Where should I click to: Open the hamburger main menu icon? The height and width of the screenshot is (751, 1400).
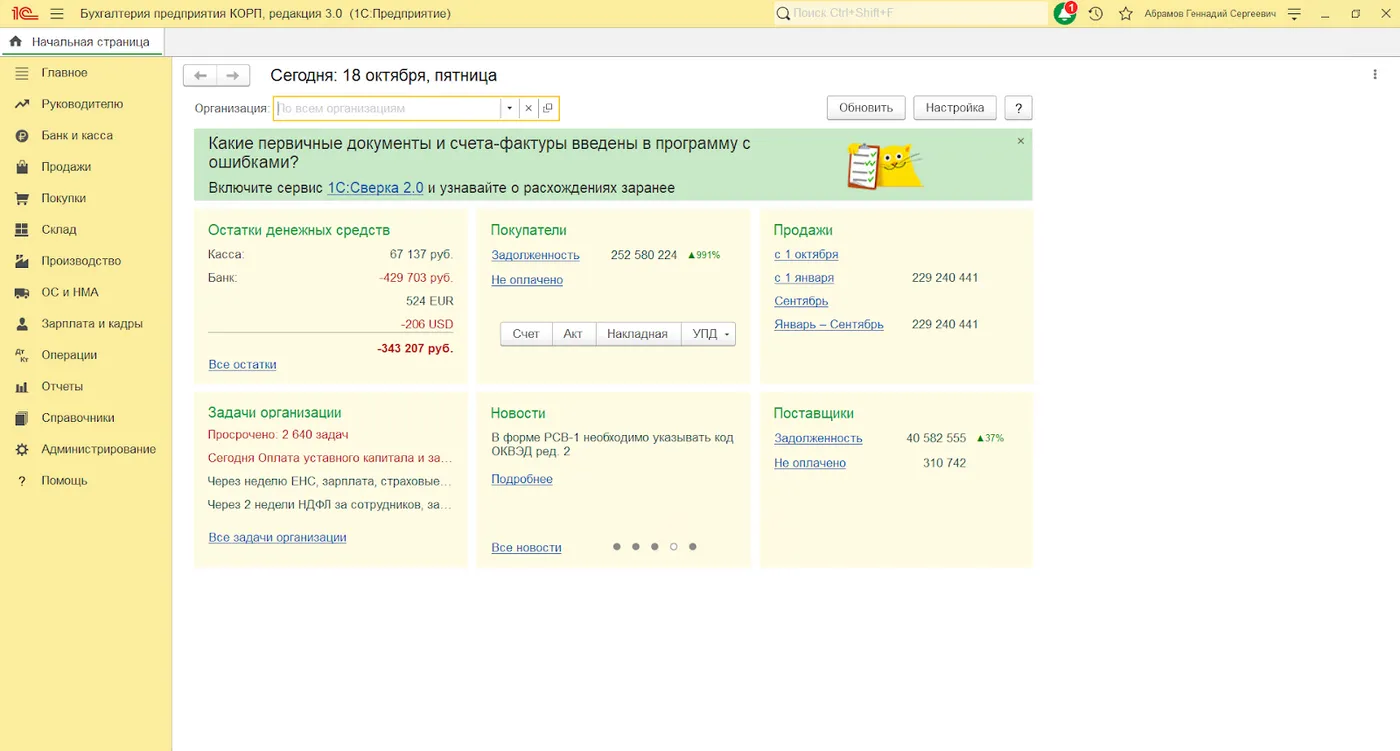coord(56,14)
